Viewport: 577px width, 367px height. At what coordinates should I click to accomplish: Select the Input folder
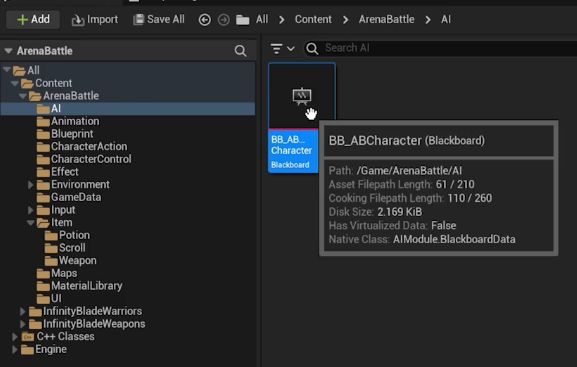tap(56, 210)
